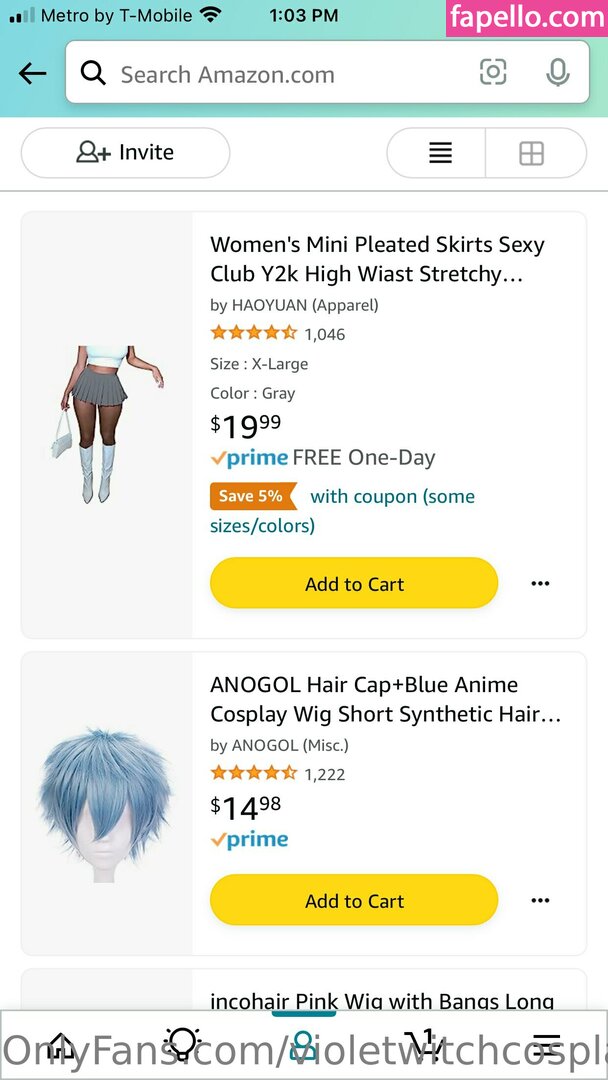
Task: Switch to list view layout
Action: click(x=440, y=153)
